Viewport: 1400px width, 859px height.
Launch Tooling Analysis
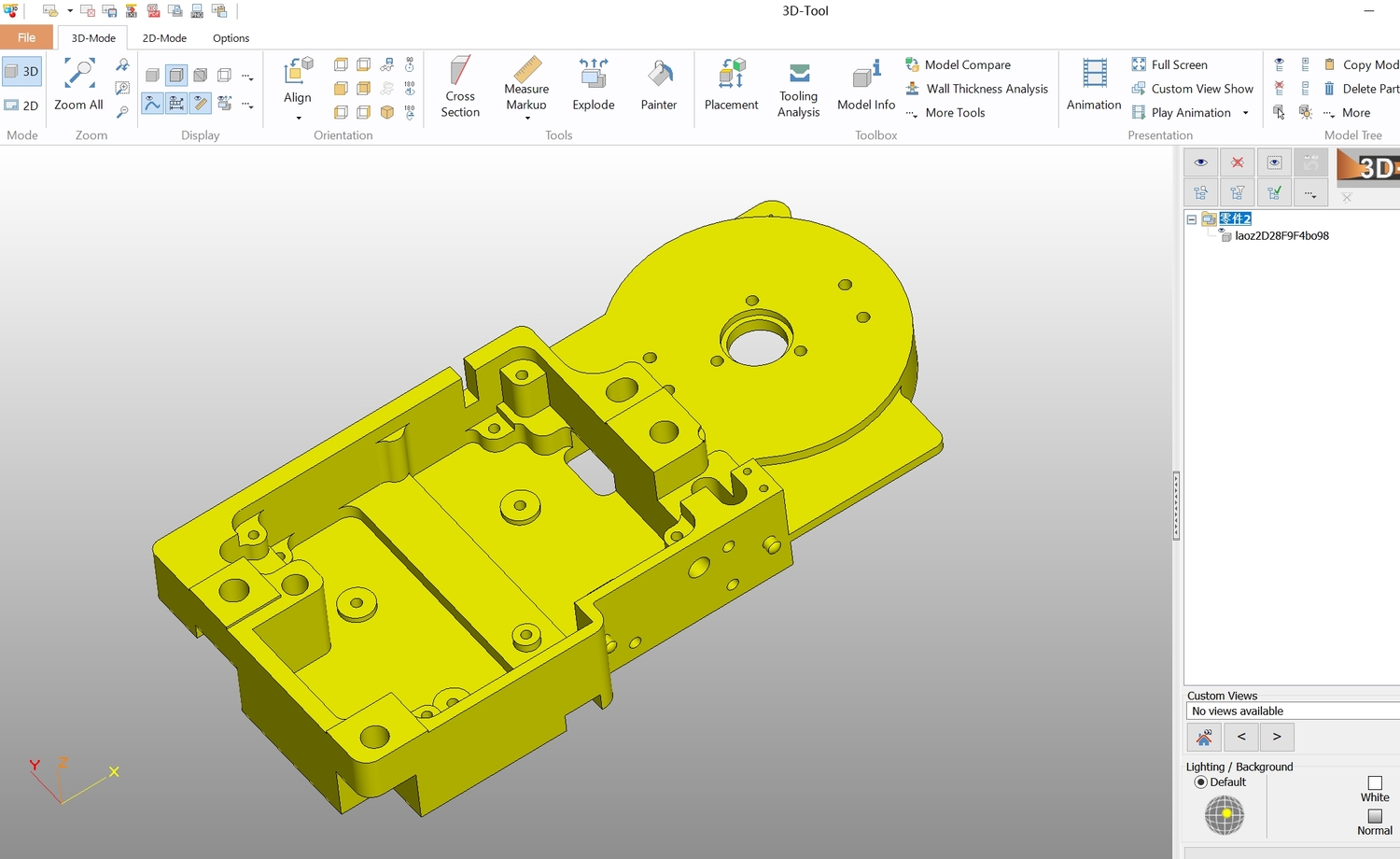[x=799, y=88]
